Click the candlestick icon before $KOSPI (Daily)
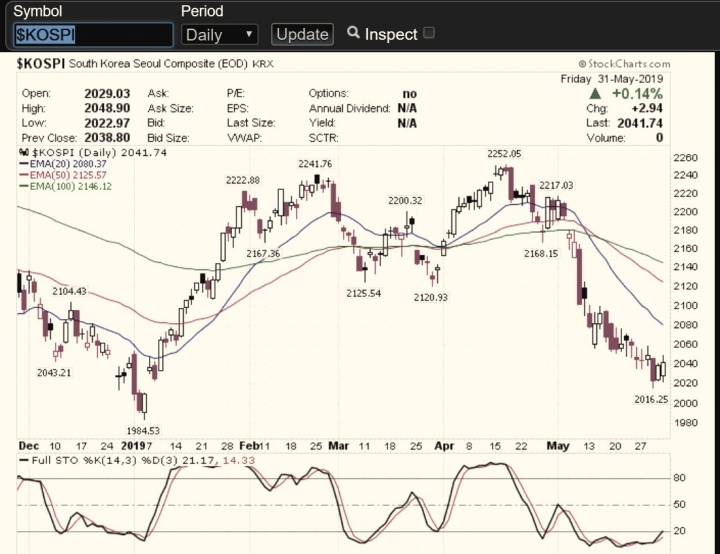The width and height of the screenshot is (720, 554). 23,153
